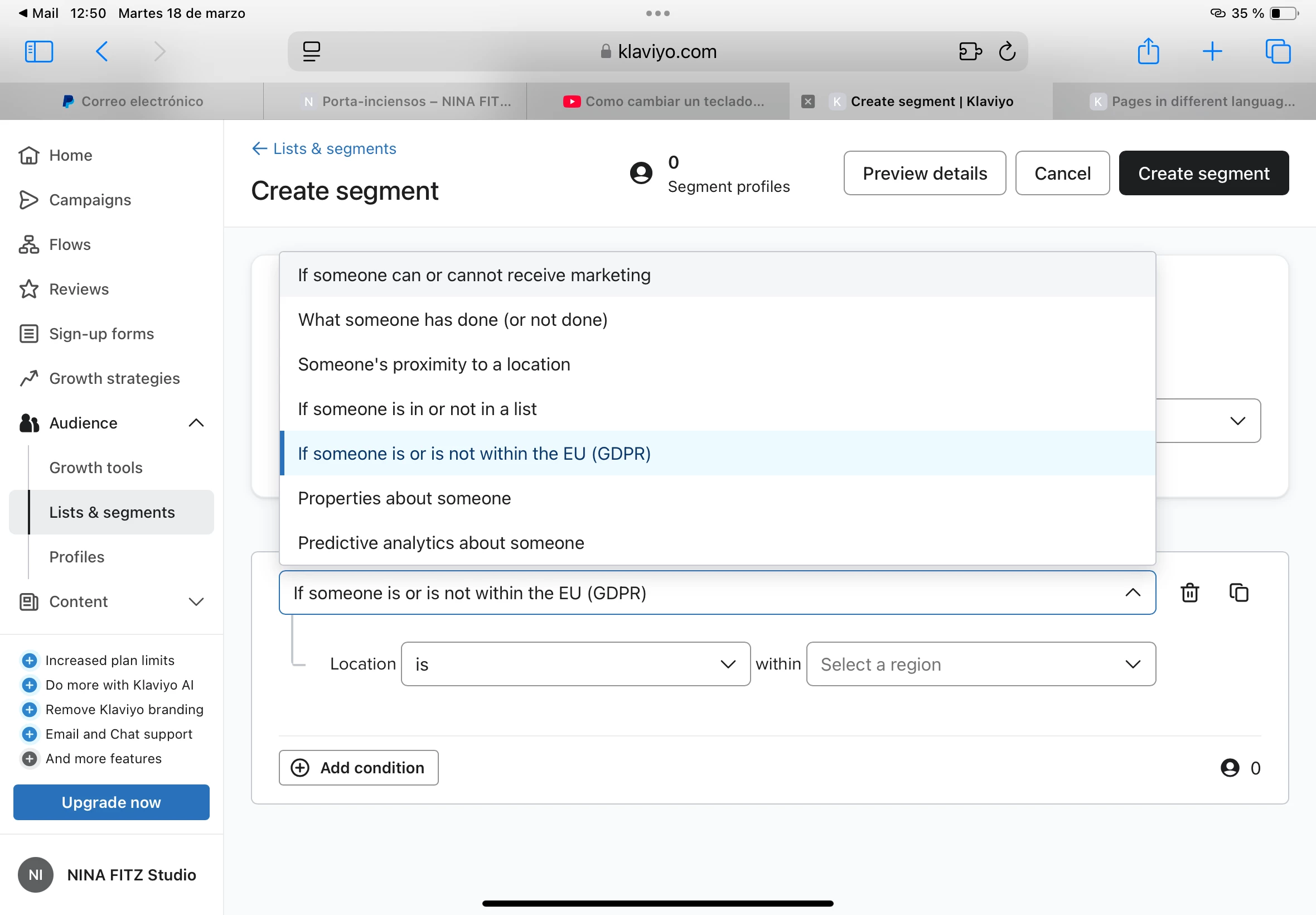Select 'Predictive analytics about someone'
The width and height of the screenshot is (1316, 915).
(717, 543)
